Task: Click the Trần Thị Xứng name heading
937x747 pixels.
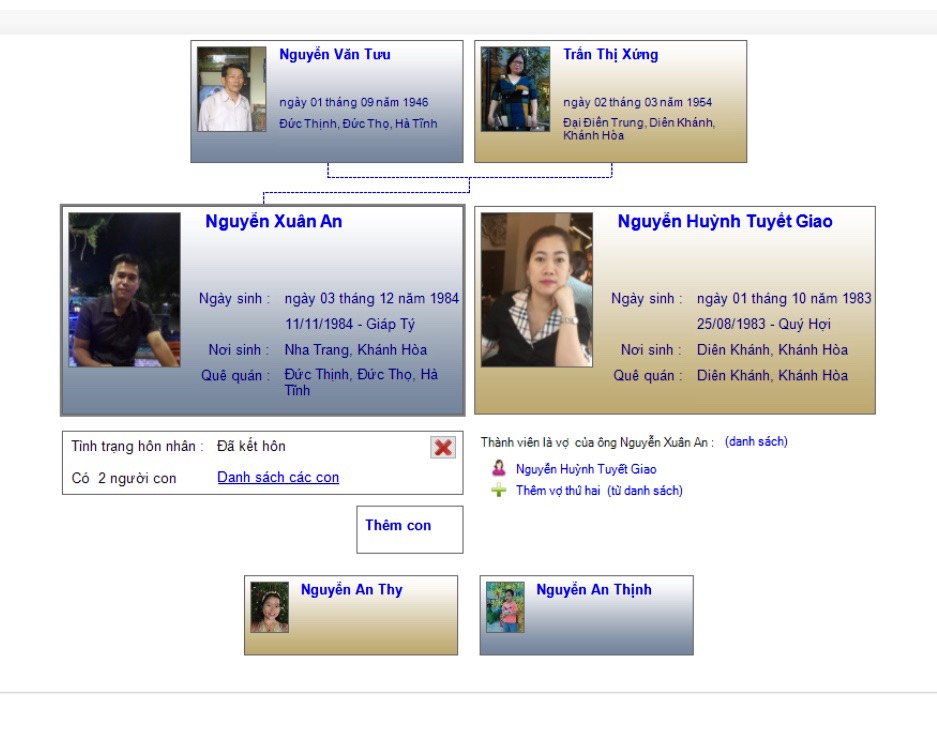Action: pyautogui.click(x=610, y=54)
